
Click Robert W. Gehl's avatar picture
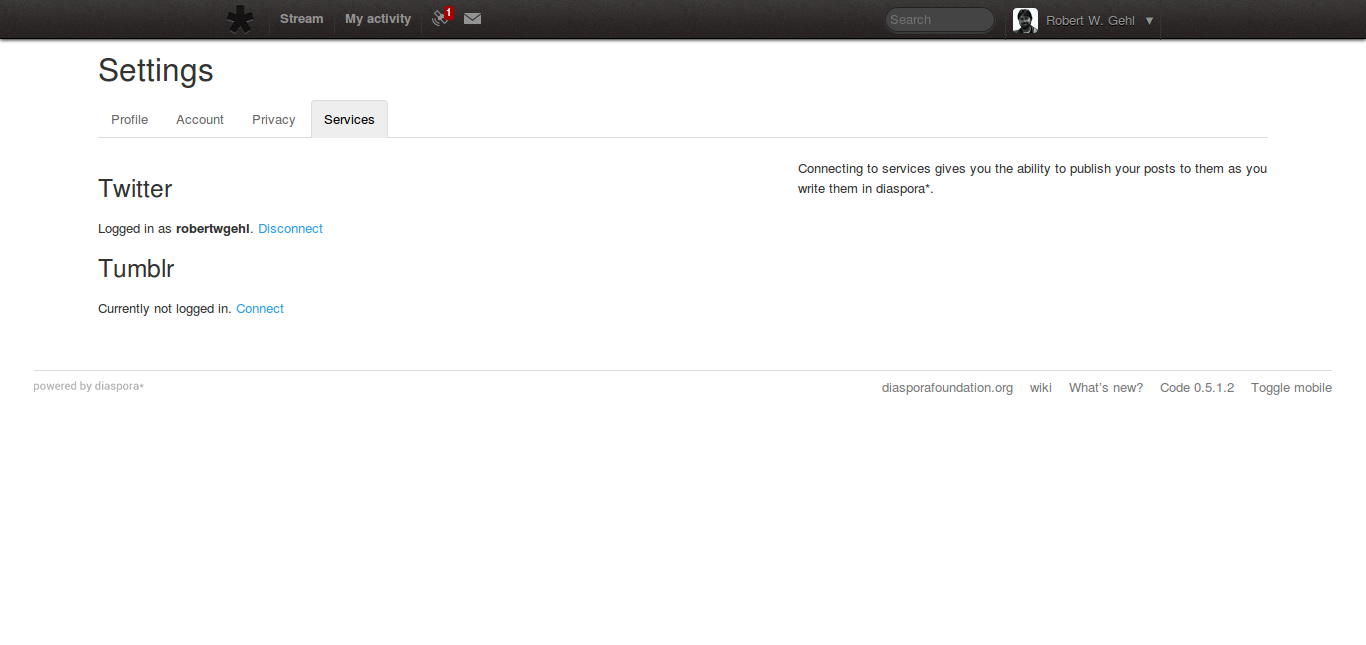[x=1025, y=20]
